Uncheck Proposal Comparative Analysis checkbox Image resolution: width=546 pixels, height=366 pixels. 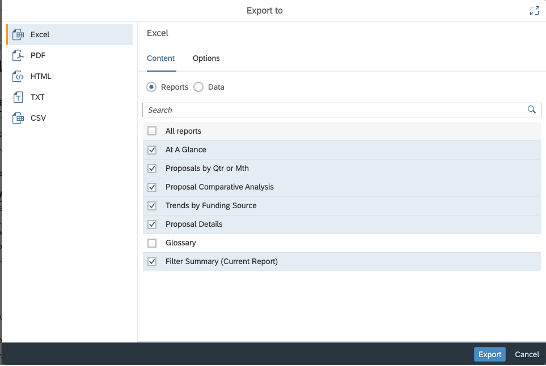tap(152, 187)
